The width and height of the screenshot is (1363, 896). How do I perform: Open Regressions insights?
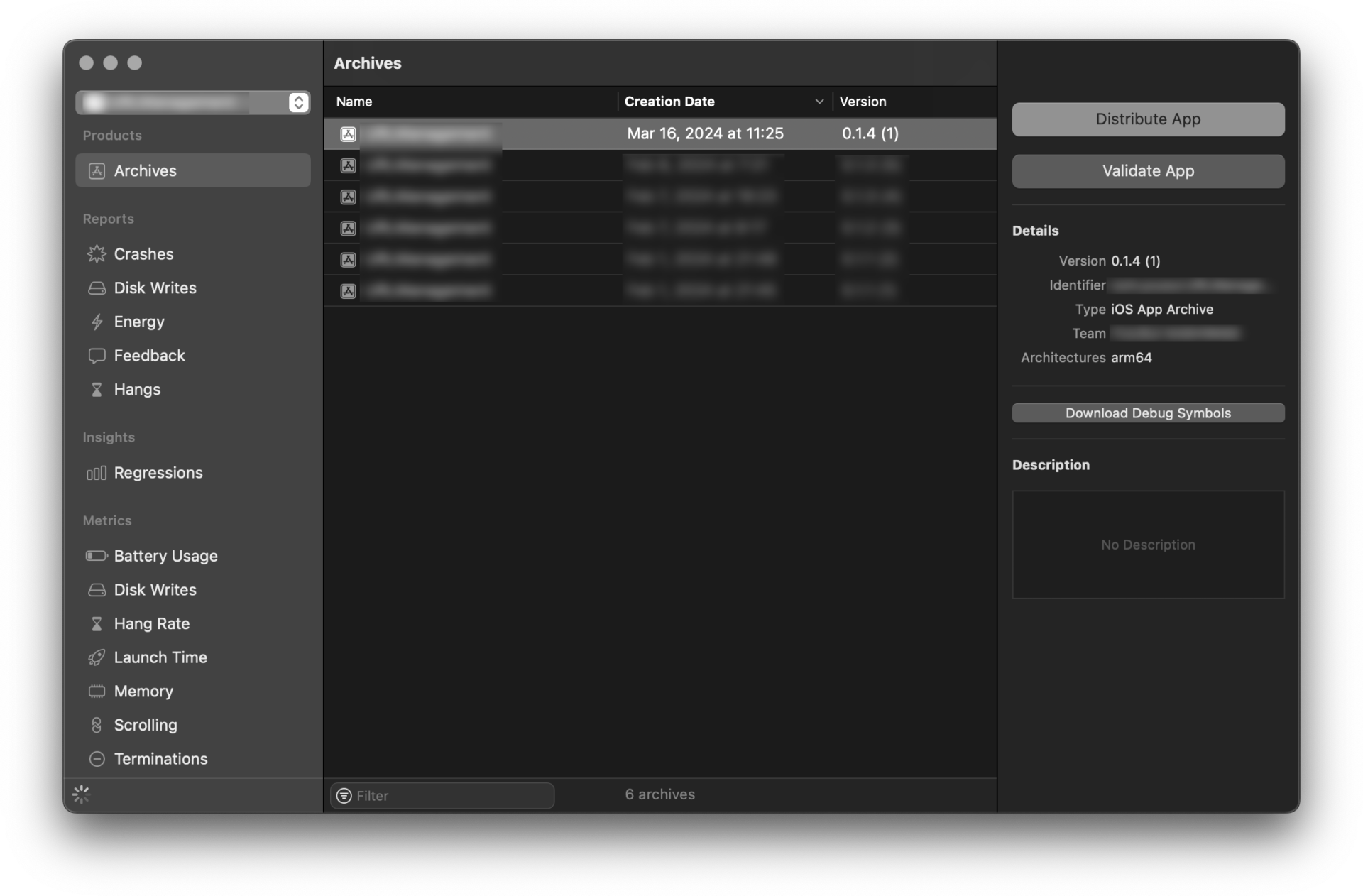click(x=193, y=473)
